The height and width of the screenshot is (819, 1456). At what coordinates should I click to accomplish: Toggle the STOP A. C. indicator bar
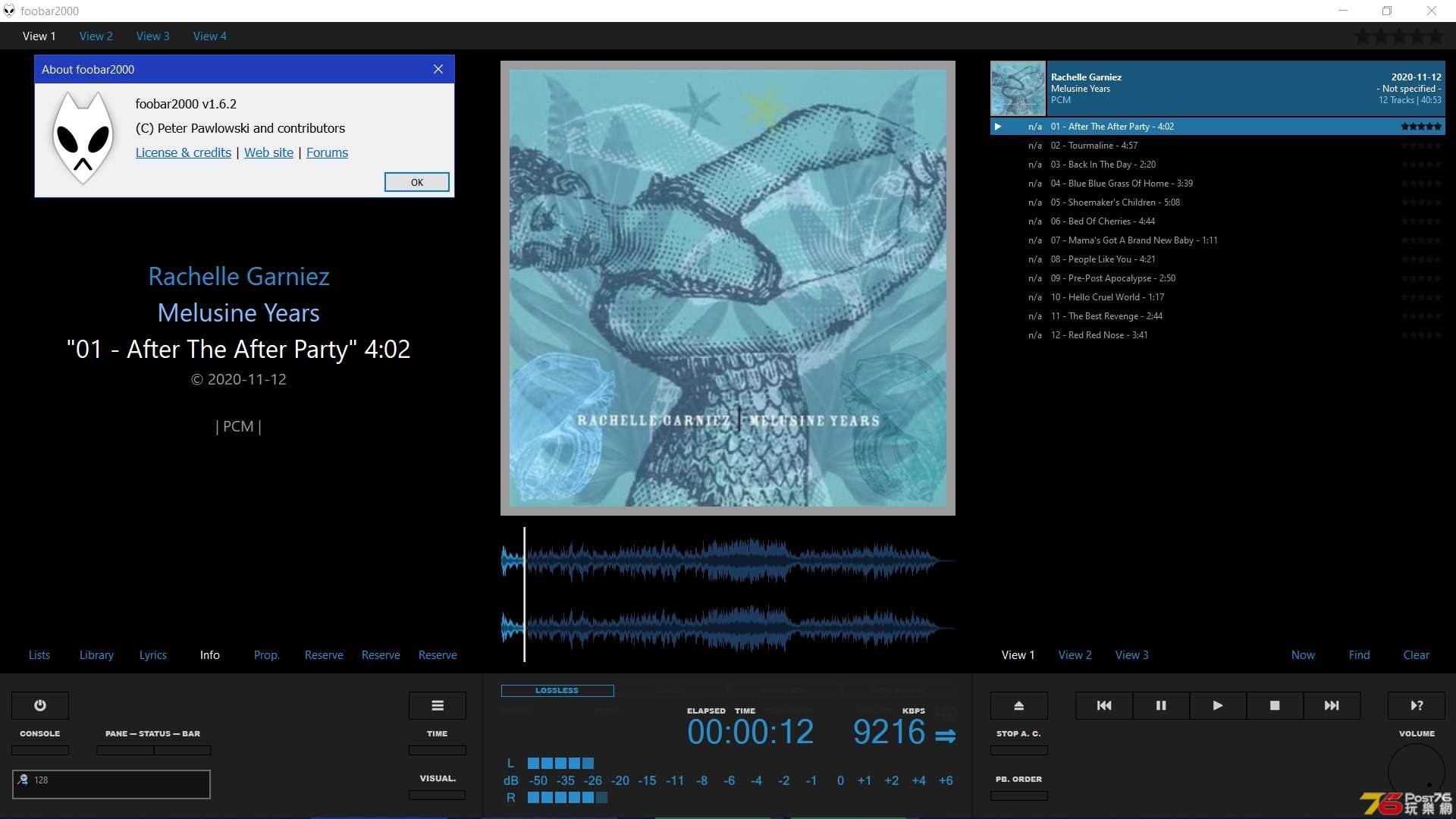(x=1019, y=750)
